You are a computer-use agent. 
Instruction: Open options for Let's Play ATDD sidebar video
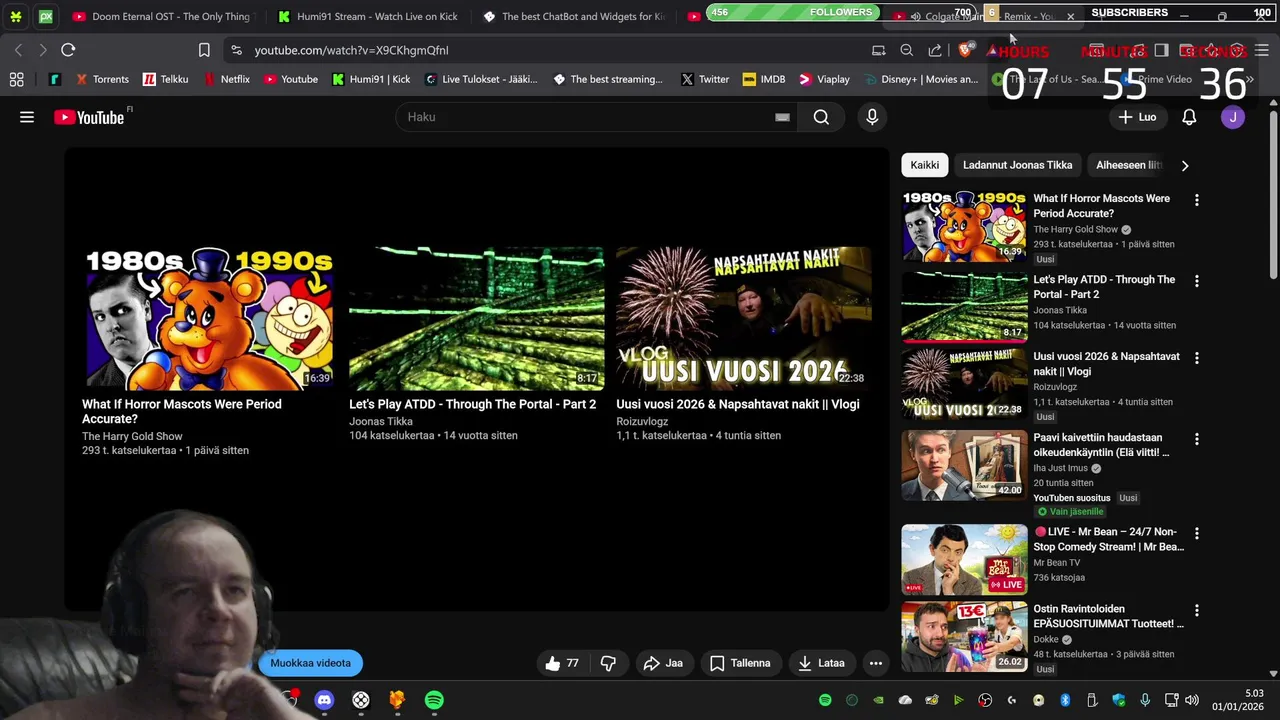click(x=1196, y=281)
